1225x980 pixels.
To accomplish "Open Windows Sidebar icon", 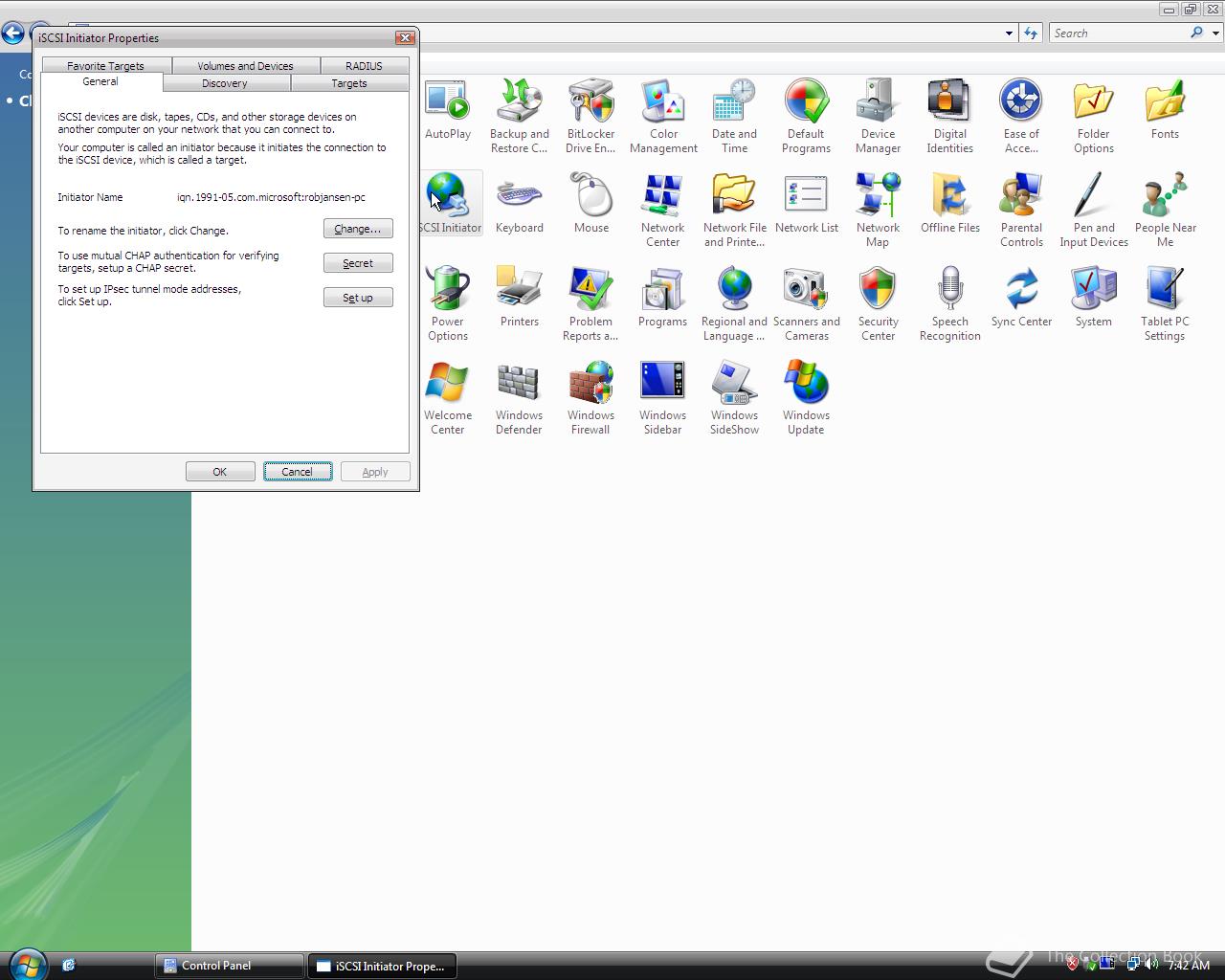I will point(663,398).
